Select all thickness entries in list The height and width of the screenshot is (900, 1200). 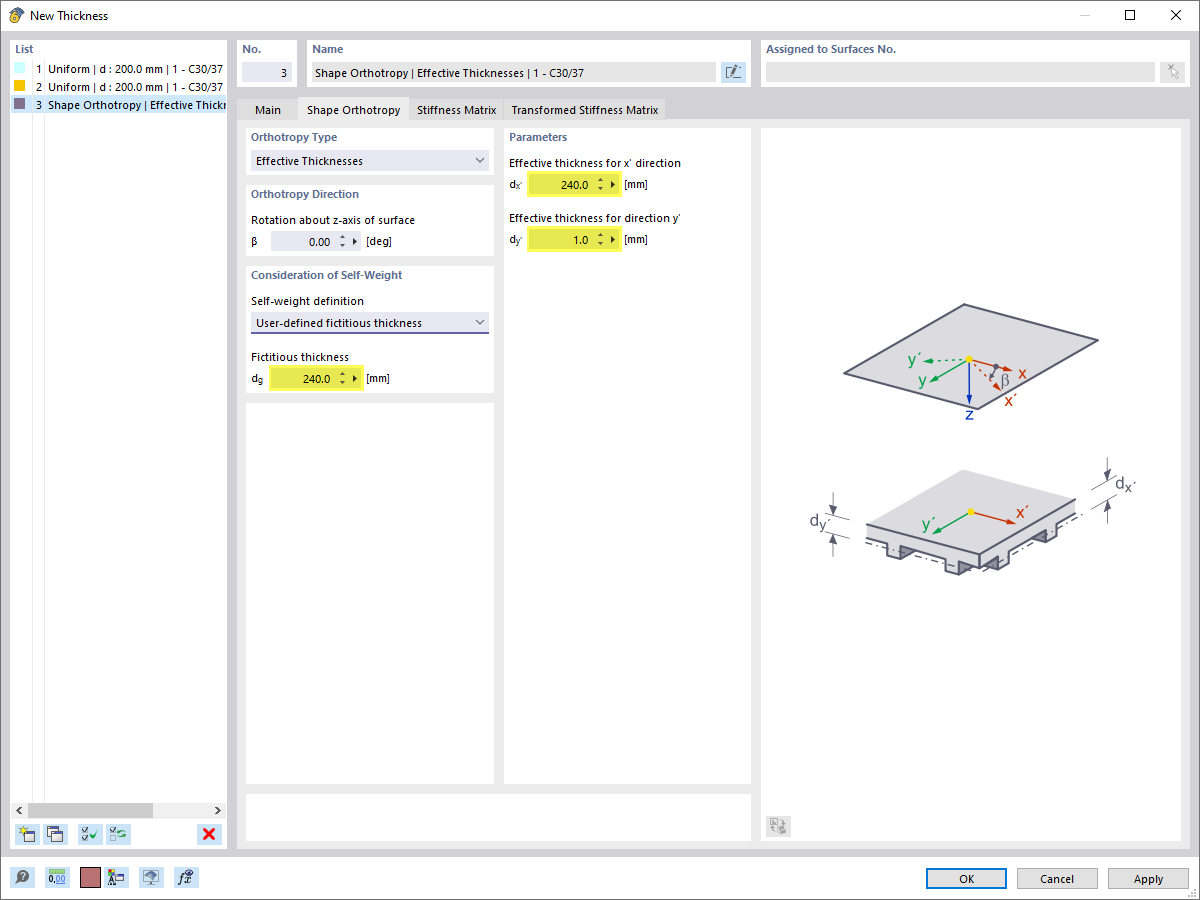click(89, 834)
